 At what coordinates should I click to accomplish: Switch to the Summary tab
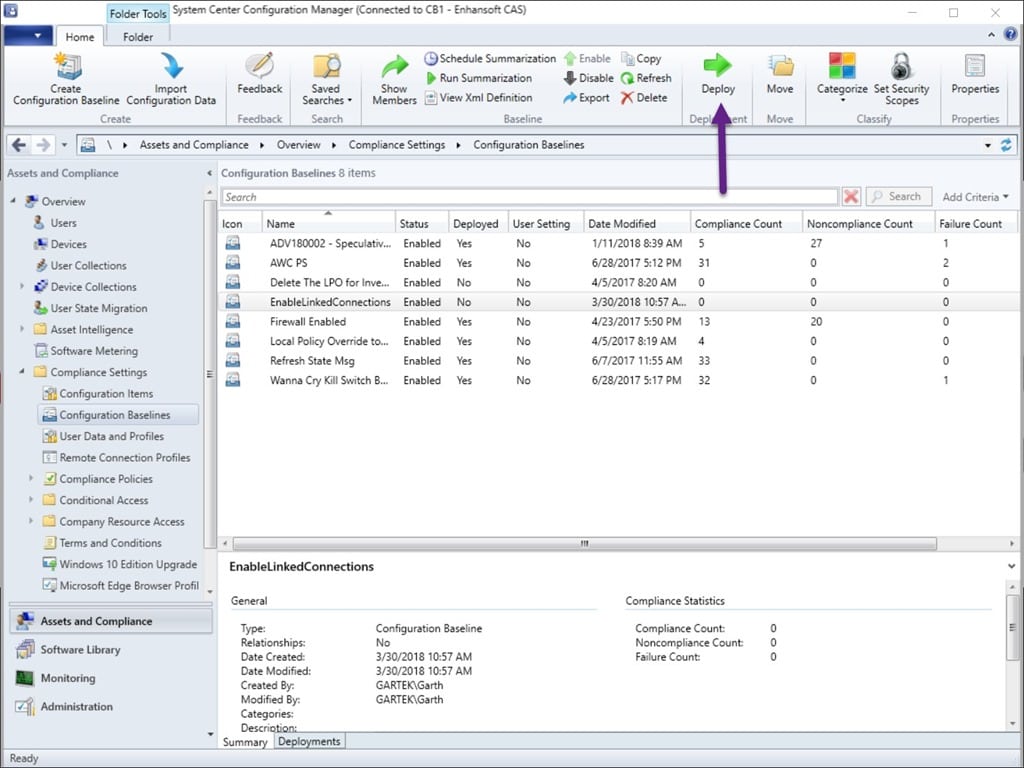245,742
